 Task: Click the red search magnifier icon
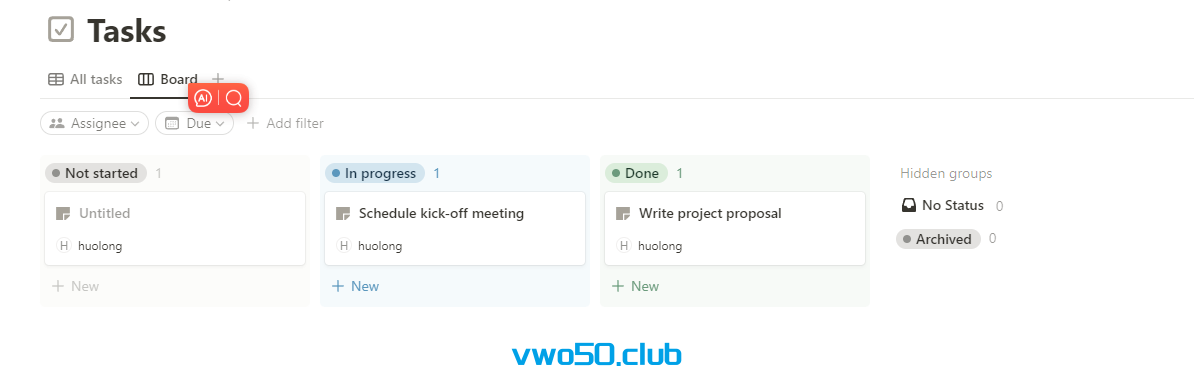click(x=234, y=98)
